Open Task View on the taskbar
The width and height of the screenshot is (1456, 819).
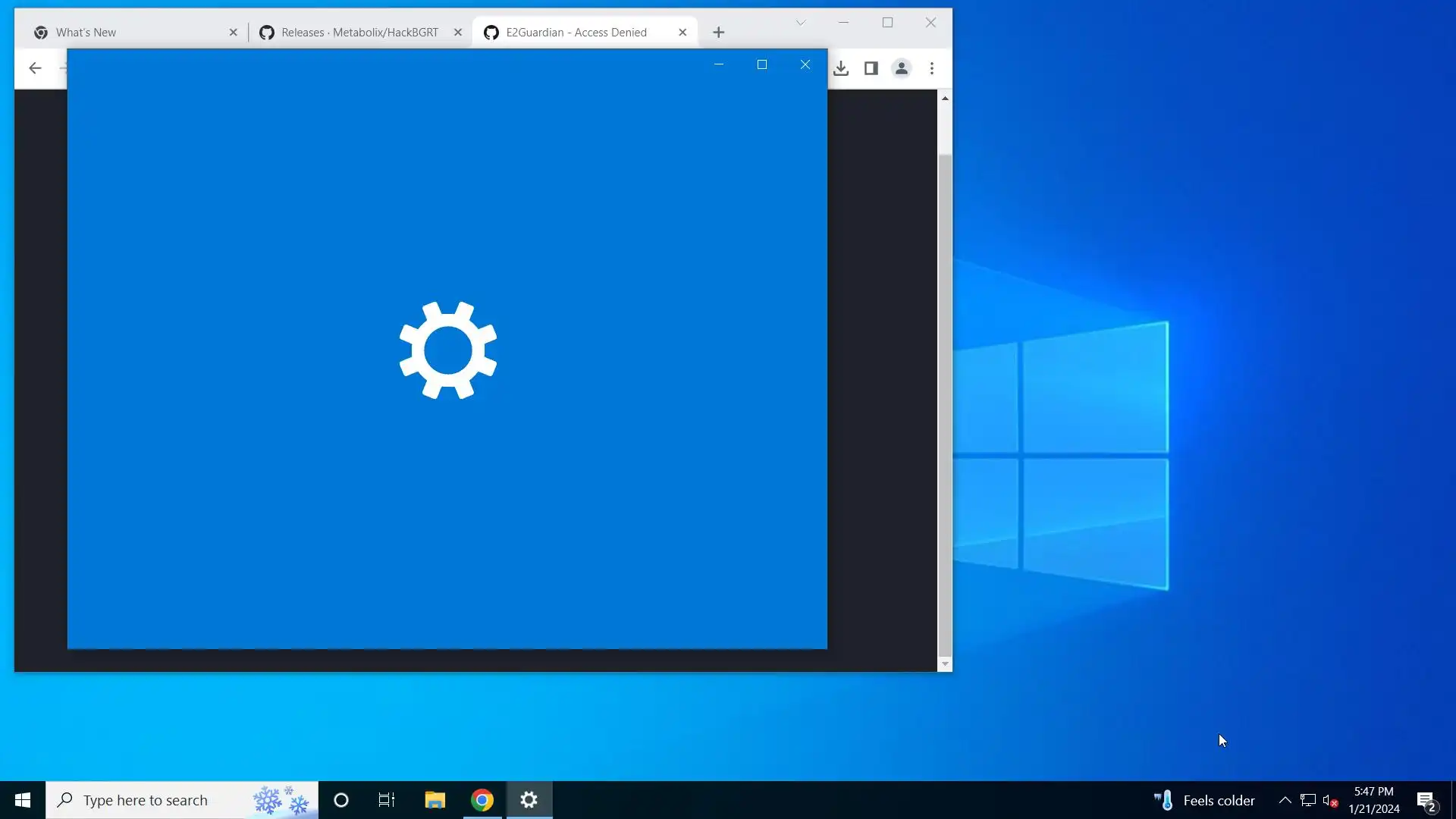click(387, 800)
